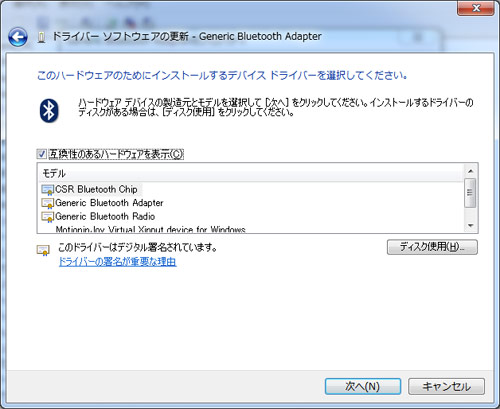The image size is (500, 409).
Task: Click the digital signature certificate icon below the list
Action: click(43, 250)
